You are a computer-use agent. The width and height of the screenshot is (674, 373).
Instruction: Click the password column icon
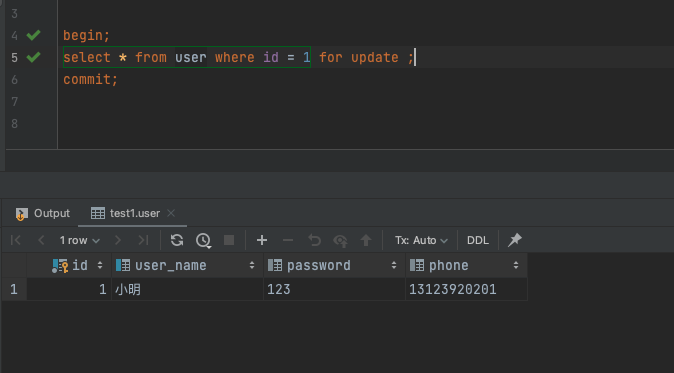click(275, 265)
